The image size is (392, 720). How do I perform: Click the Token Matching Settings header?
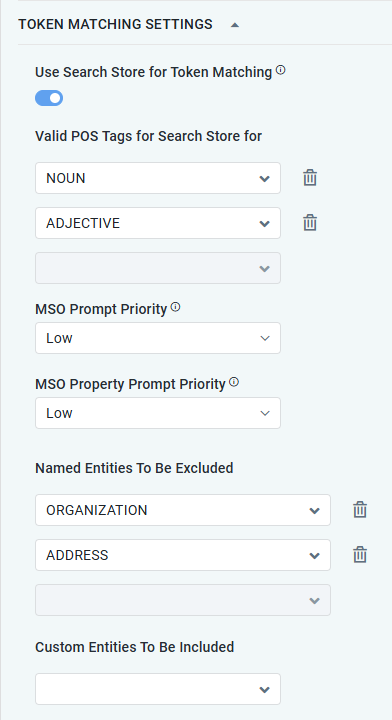pyautogui.click(x=115, y=24)
